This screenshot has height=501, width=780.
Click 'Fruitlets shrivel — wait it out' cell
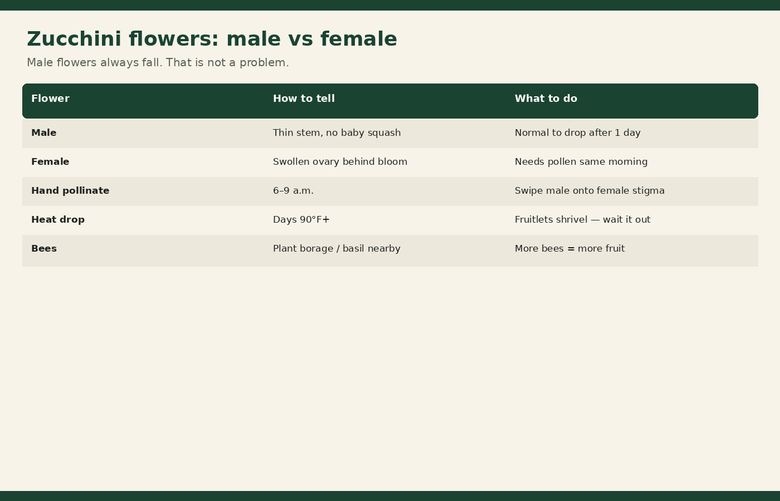pos(583,219)
